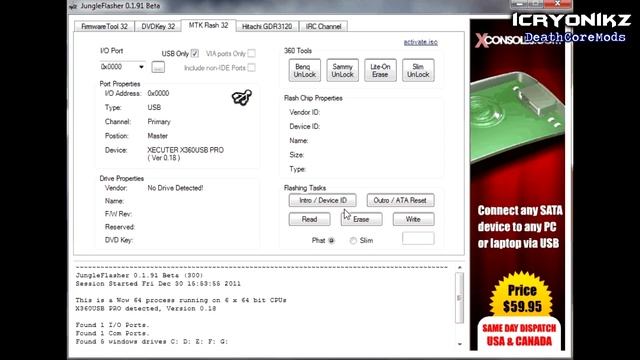Screen dimensions: 640x360
Task: Tick Include non-IDE Ports checkbox
Action: 251,67
